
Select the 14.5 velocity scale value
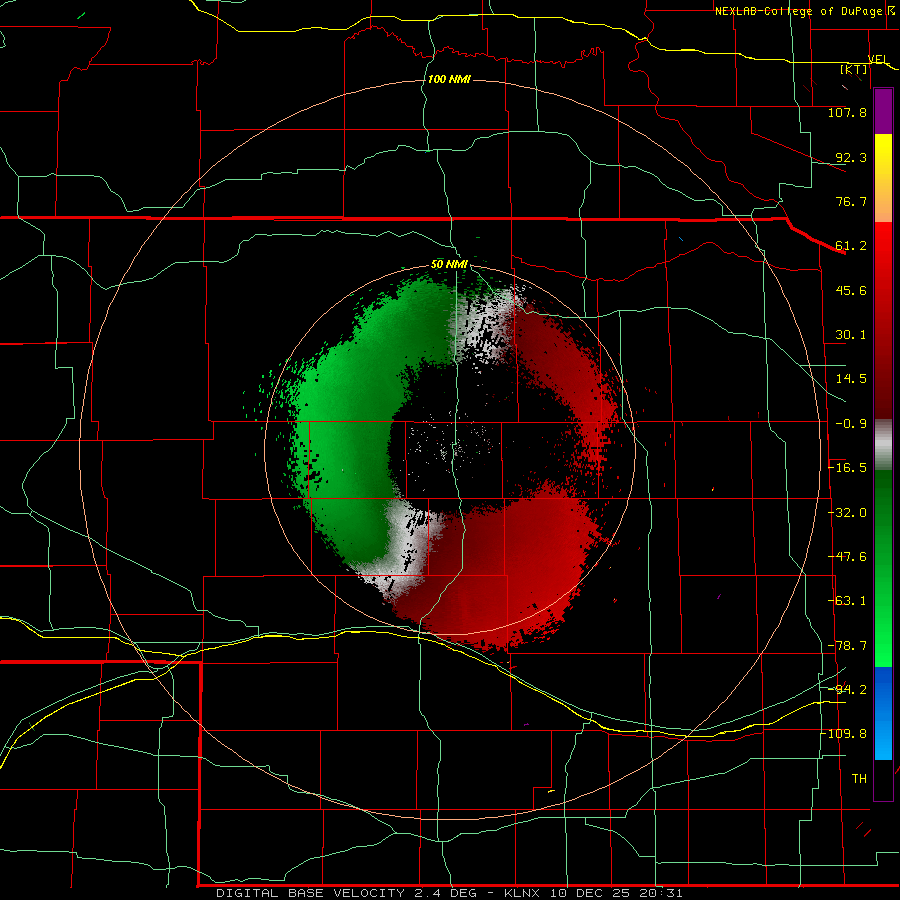click(x=851, y=379)
